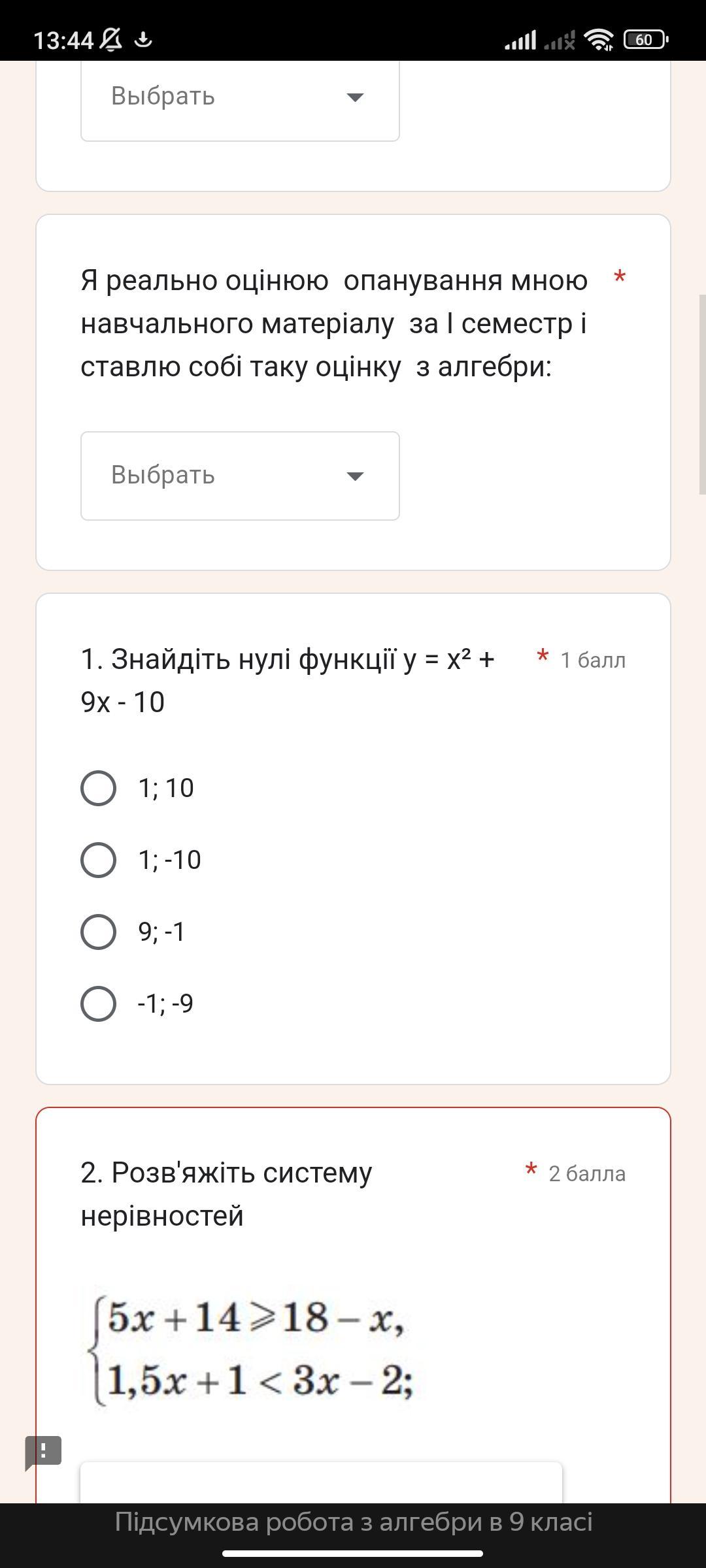Tap the Wi-Fi status icon
The width and height of the screenshot is (706, 1568).
[599, 40]
